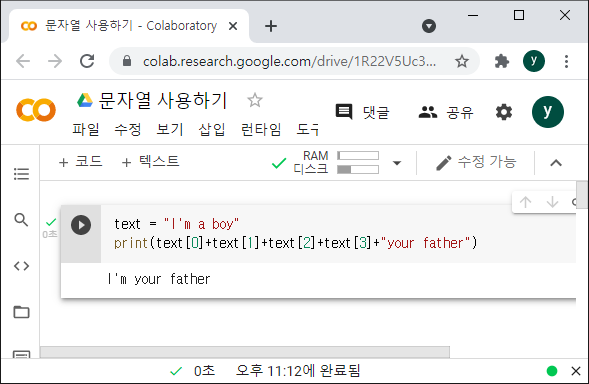Bookmark page with the address bar star
Image resolution: width=589 pixels, height=384 pixels.
[x=462, y=61]
